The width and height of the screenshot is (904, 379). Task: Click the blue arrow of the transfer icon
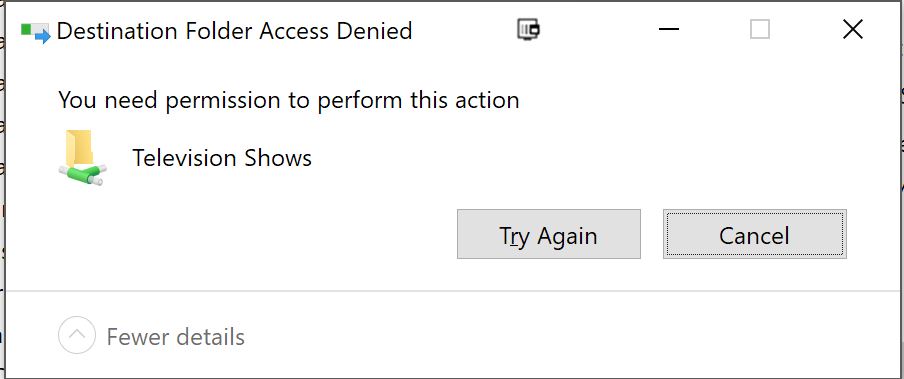coord(43,36)
